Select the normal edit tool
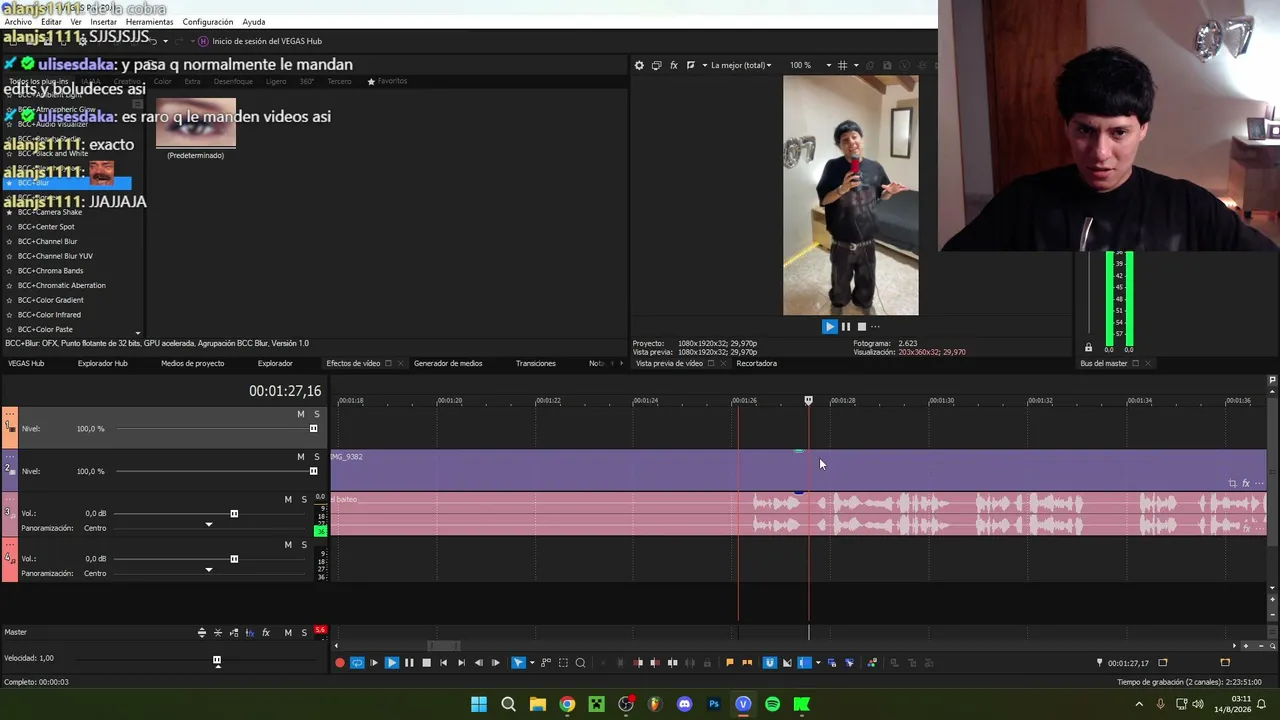 pos(518,662)
